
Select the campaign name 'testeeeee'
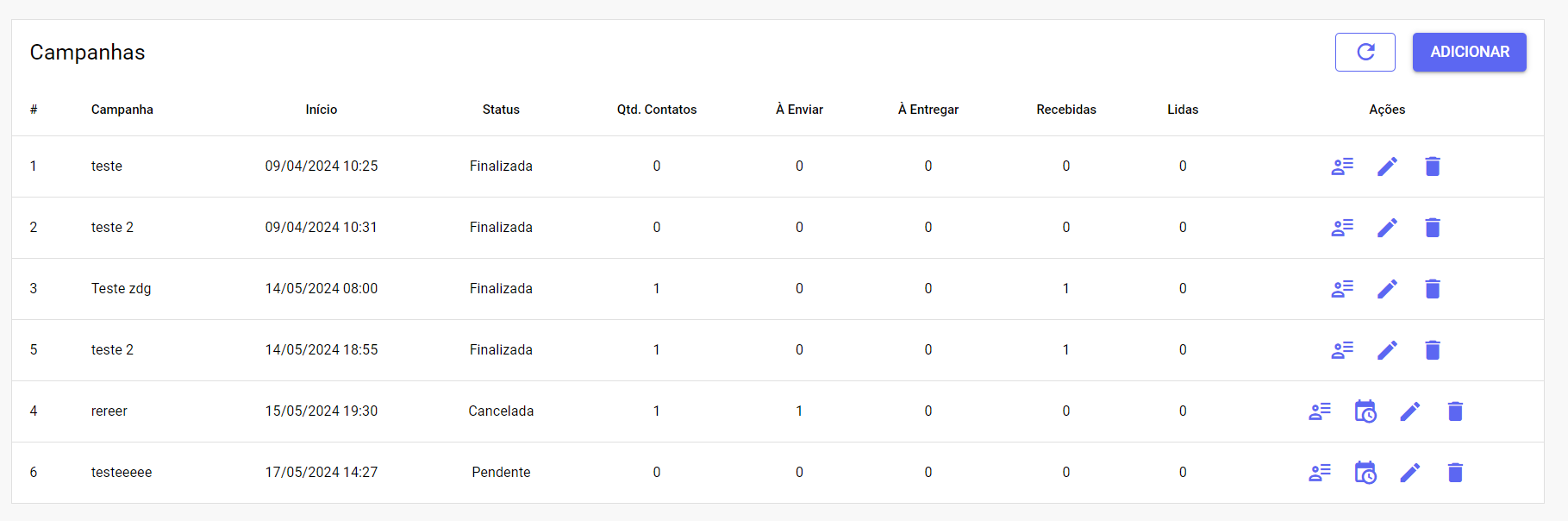coord(122,473)
